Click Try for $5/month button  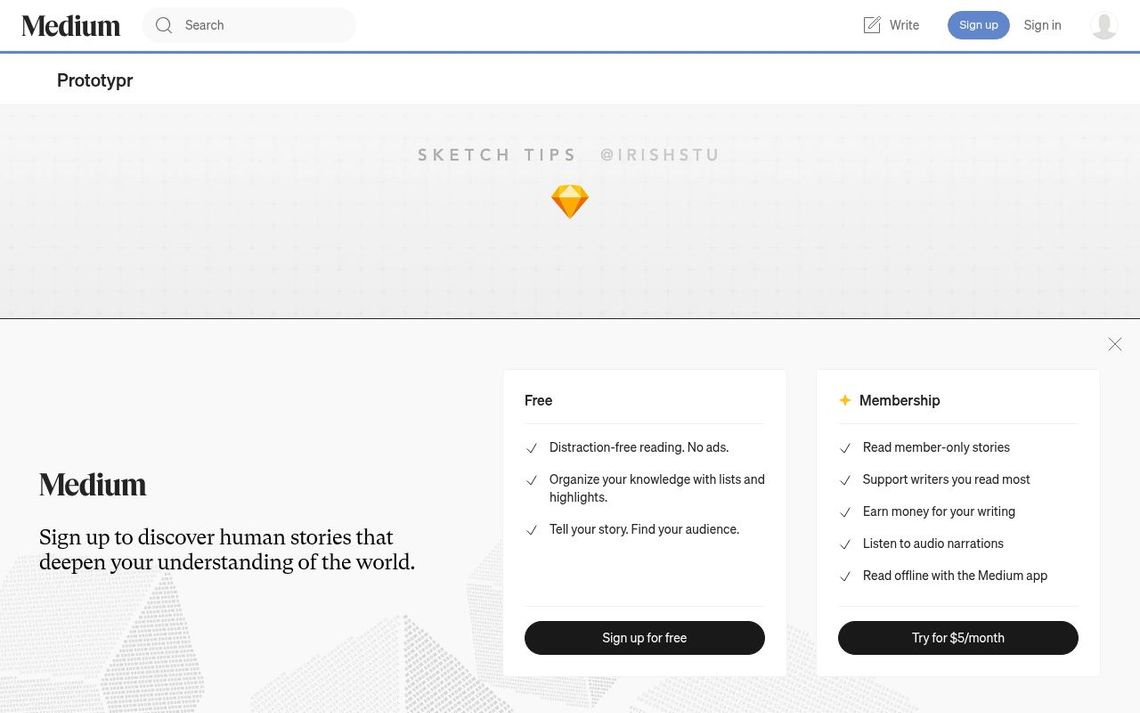[x=958, y=637]
